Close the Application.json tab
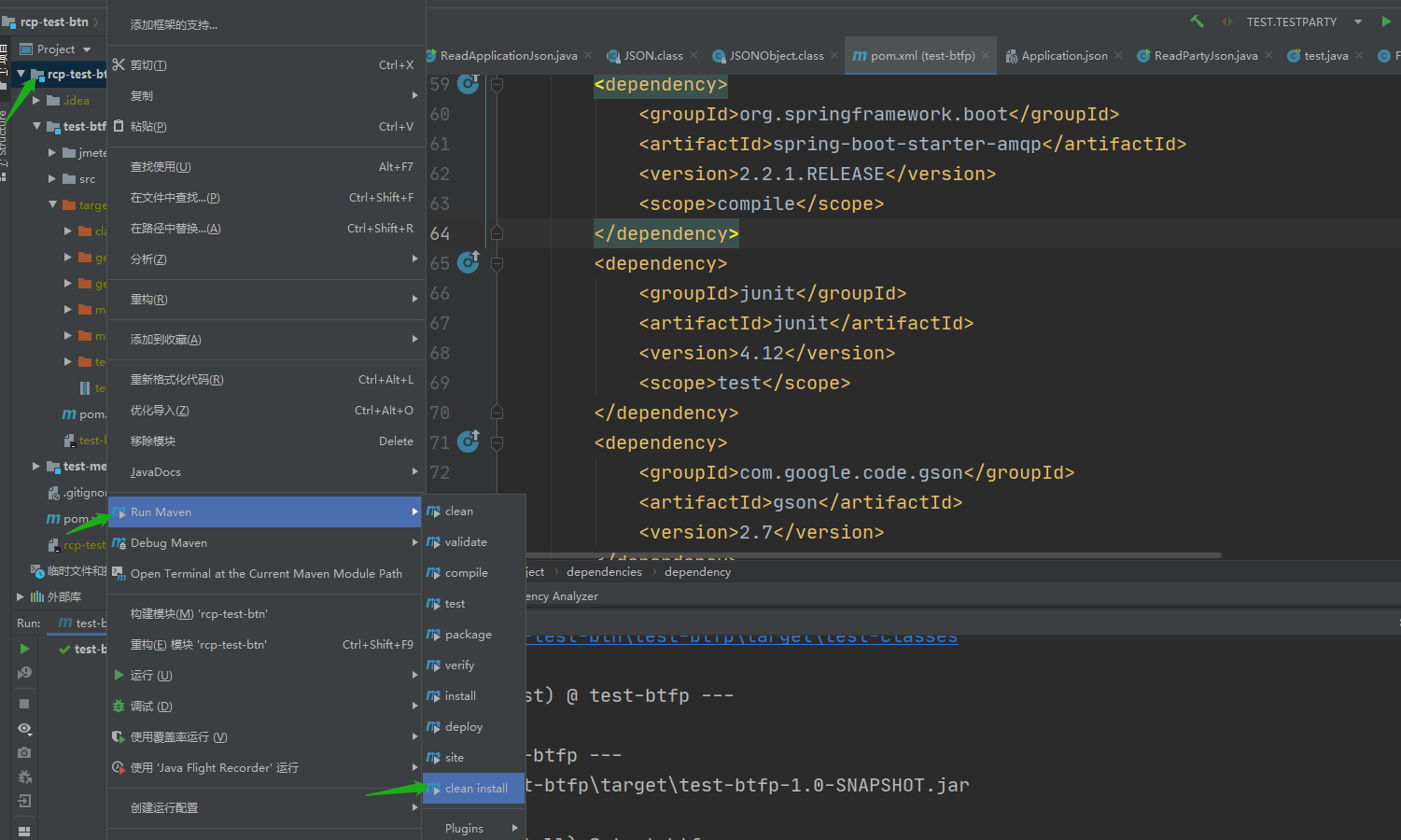Viewport: 1401px width, 840px height. click(1118, 56)
